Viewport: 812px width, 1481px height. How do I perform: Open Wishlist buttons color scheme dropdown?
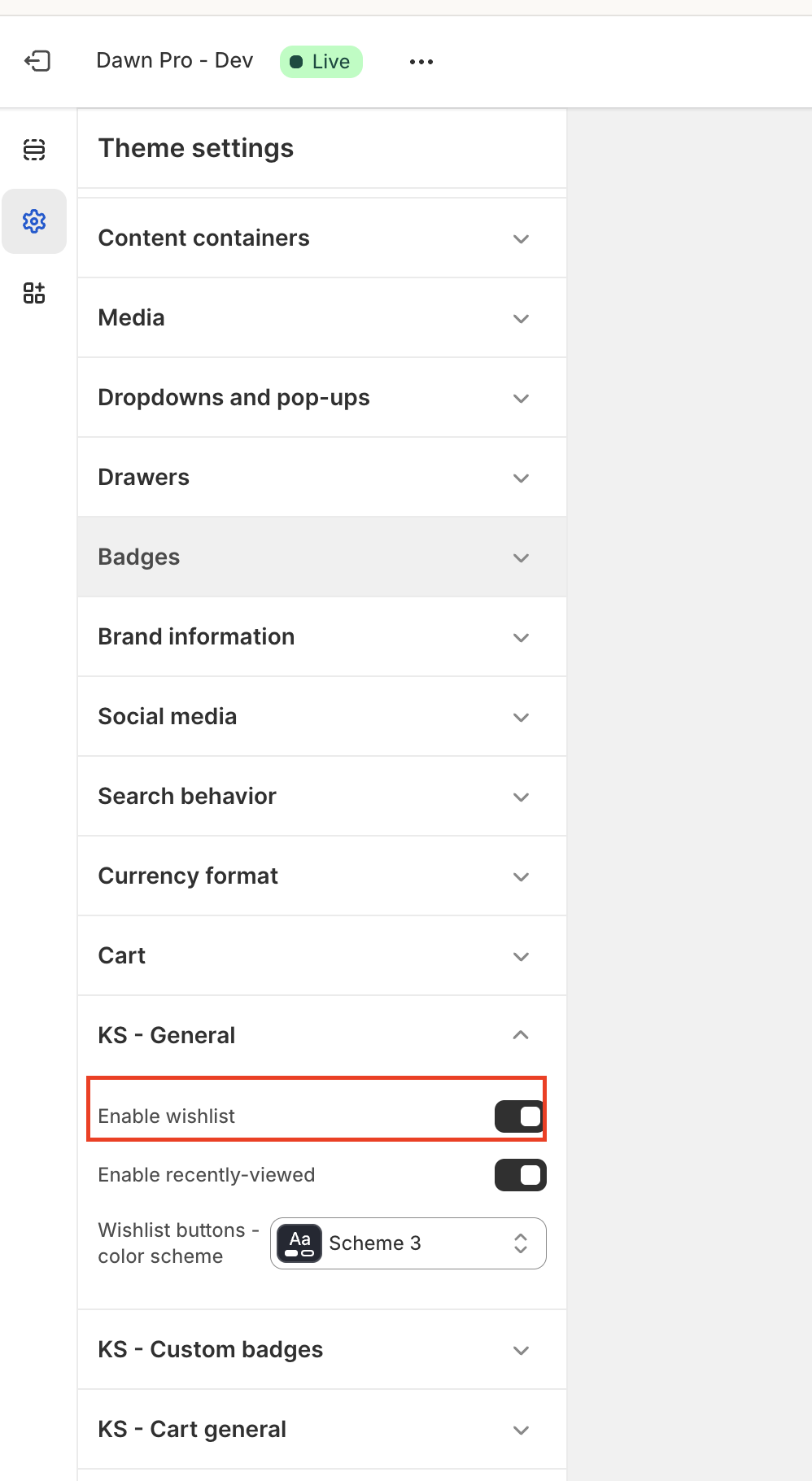(408, 1243)
